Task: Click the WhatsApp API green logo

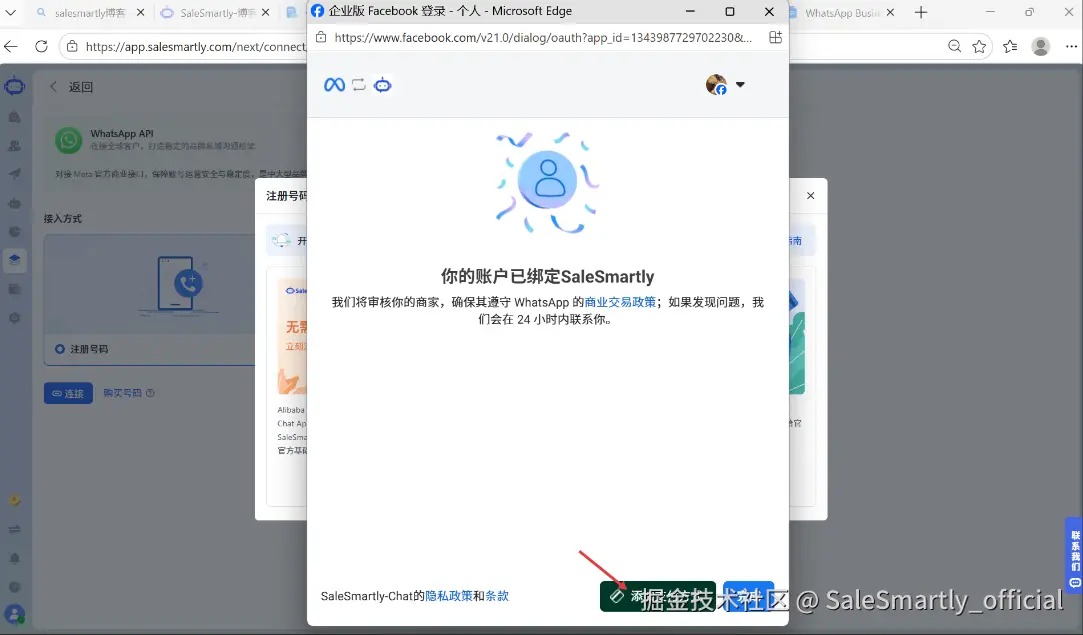Action: tap(68, 140)
